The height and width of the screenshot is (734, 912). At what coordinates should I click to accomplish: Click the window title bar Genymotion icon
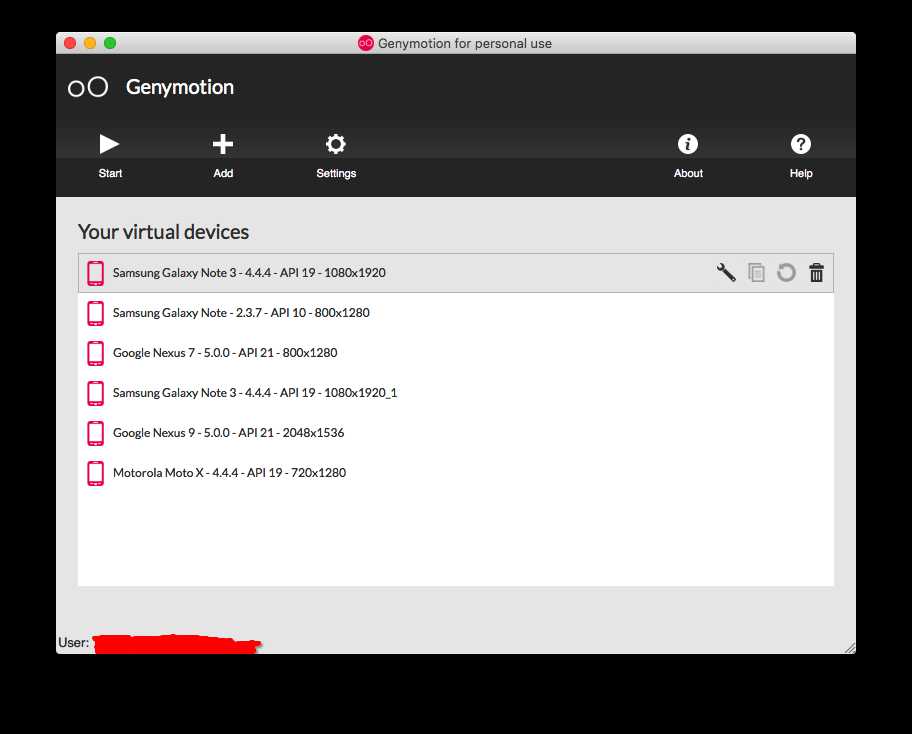(365, 43)
